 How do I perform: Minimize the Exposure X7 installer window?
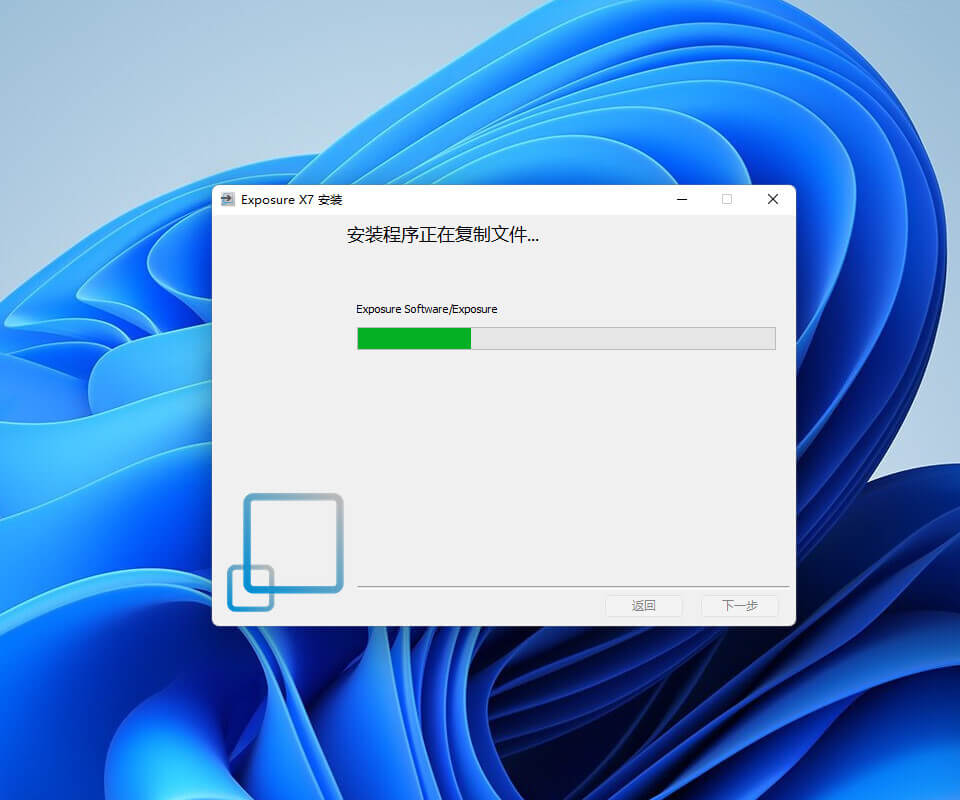[682, 199]
